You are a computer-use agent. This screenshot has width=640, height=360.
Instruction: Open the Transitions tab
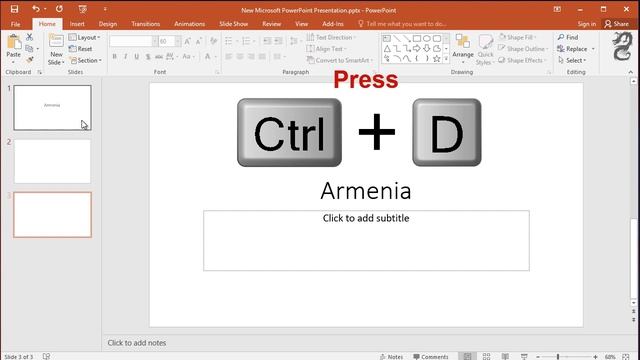[146, 24]
